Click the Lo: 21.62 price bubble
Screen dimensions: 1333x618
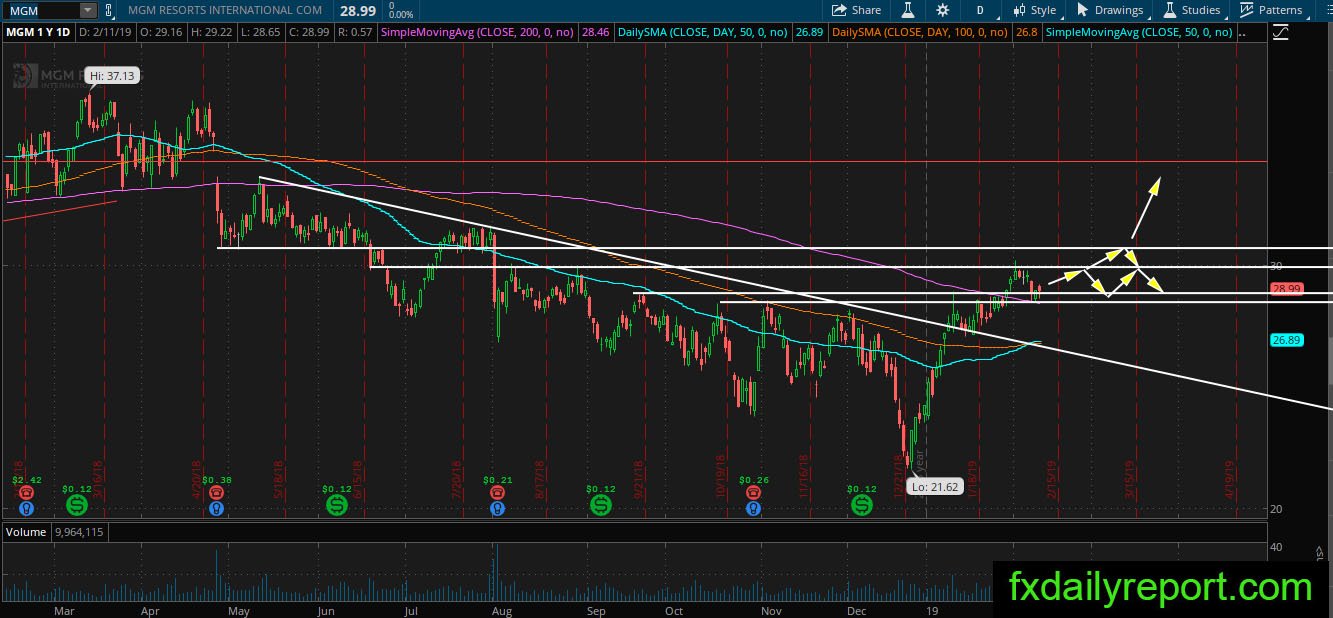coord(934,487)
